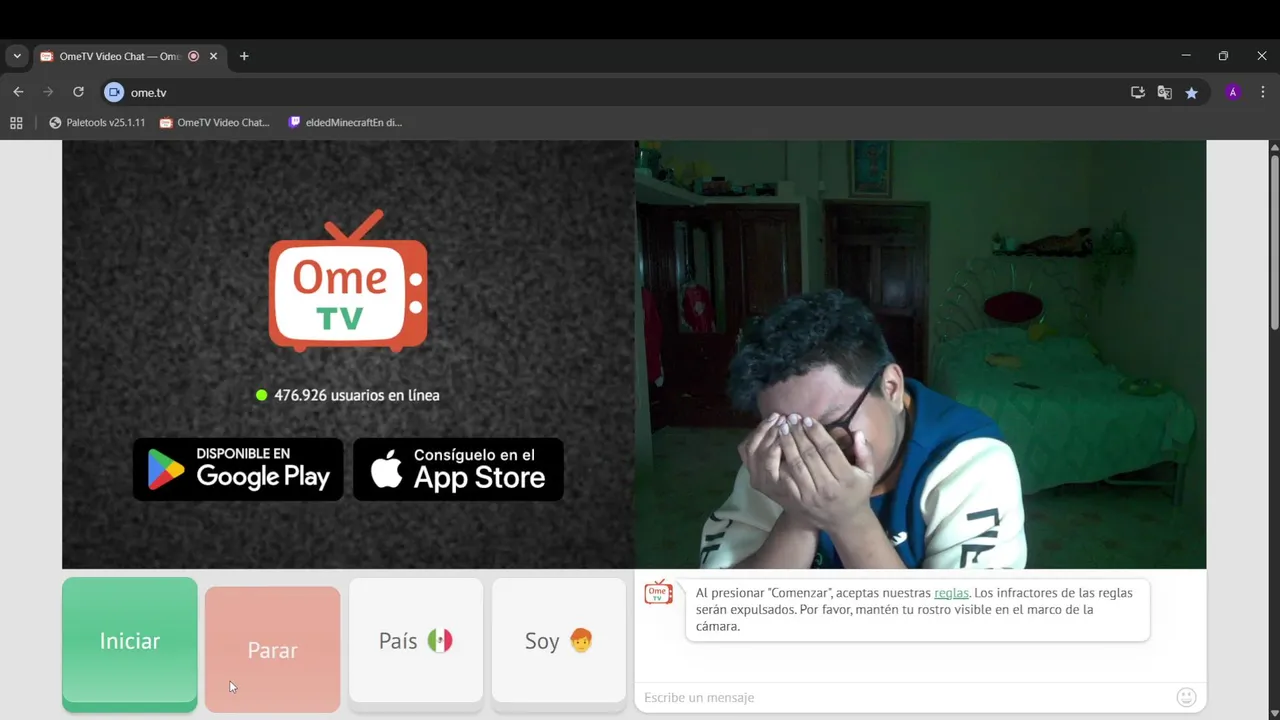The image size is (1280, 720).
Task: Reload the ome.tv page
Action: click(78, 92)
